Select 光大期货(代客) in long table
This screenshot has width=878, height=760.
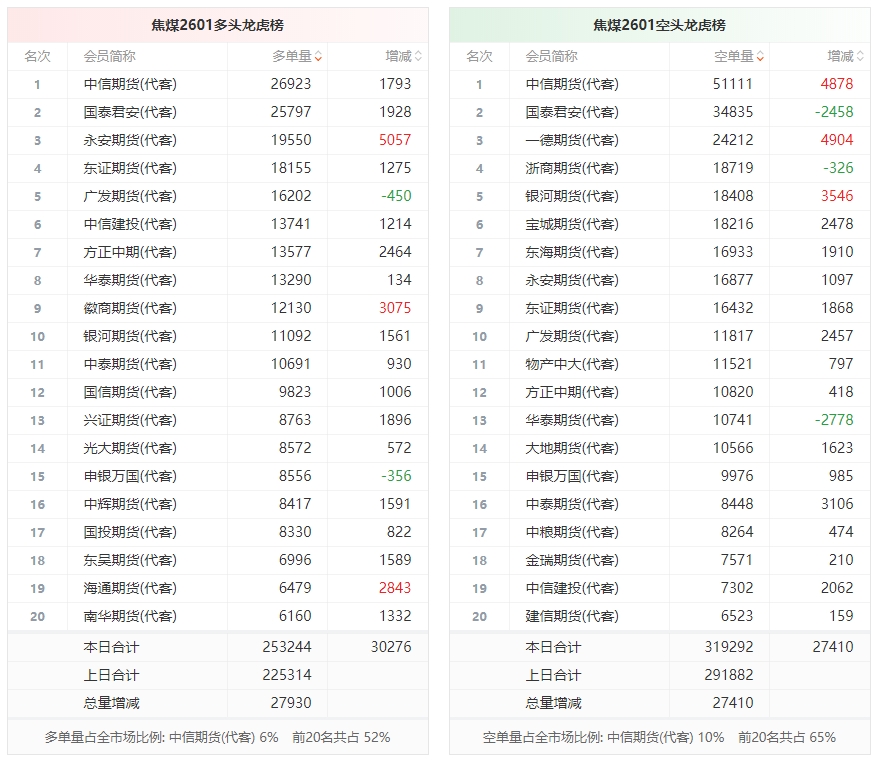(130, 448)
